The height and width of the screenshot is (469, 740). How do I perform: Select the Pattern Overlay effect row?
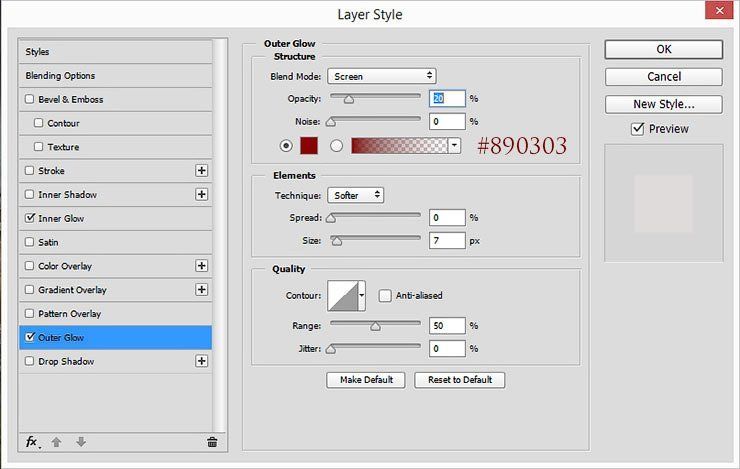[116, 313]
